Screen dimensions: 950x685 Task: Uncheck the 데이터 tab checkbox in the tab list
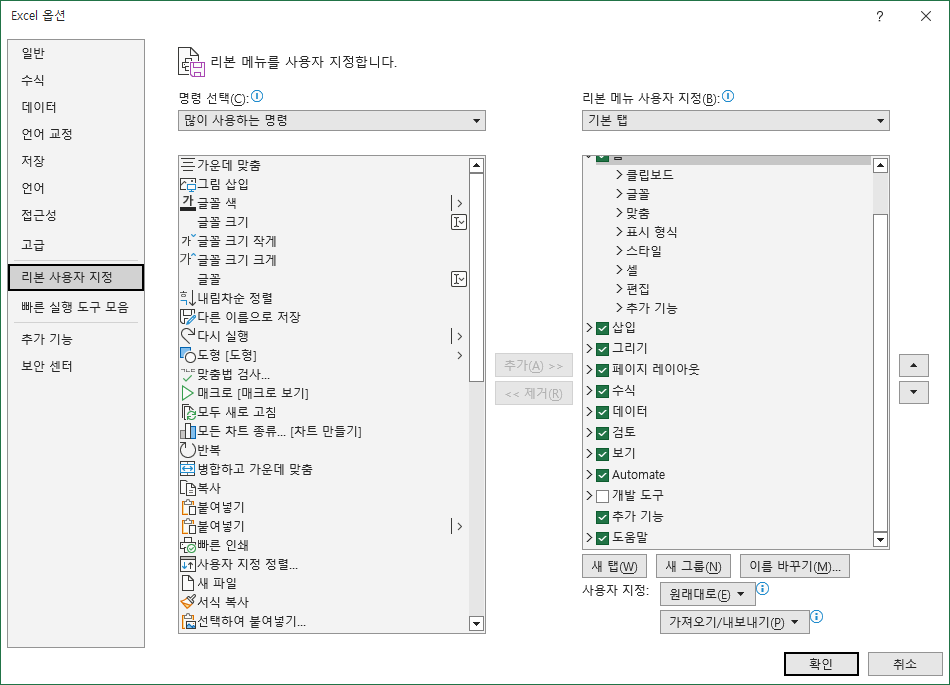pyautogui.click(x=602, y=412)
